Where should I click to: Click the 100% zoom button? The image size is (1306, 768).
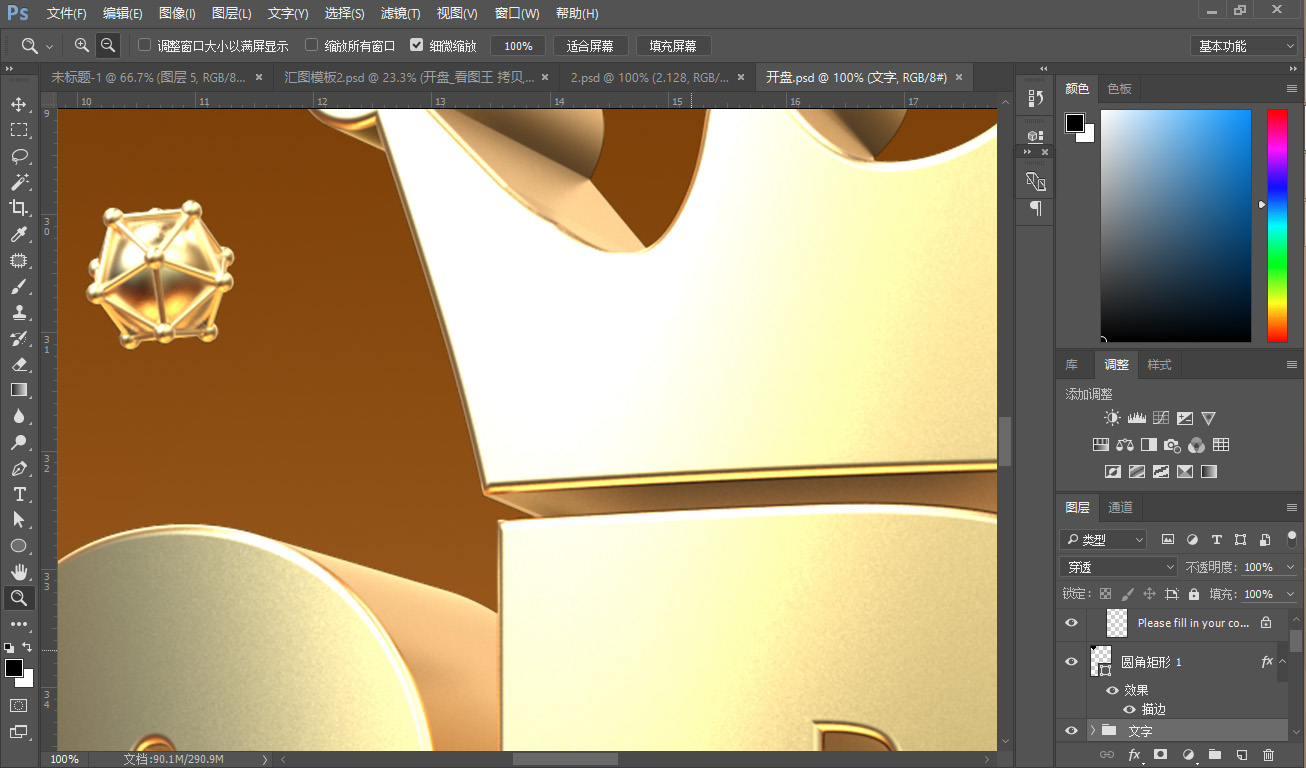pos(518,46)
